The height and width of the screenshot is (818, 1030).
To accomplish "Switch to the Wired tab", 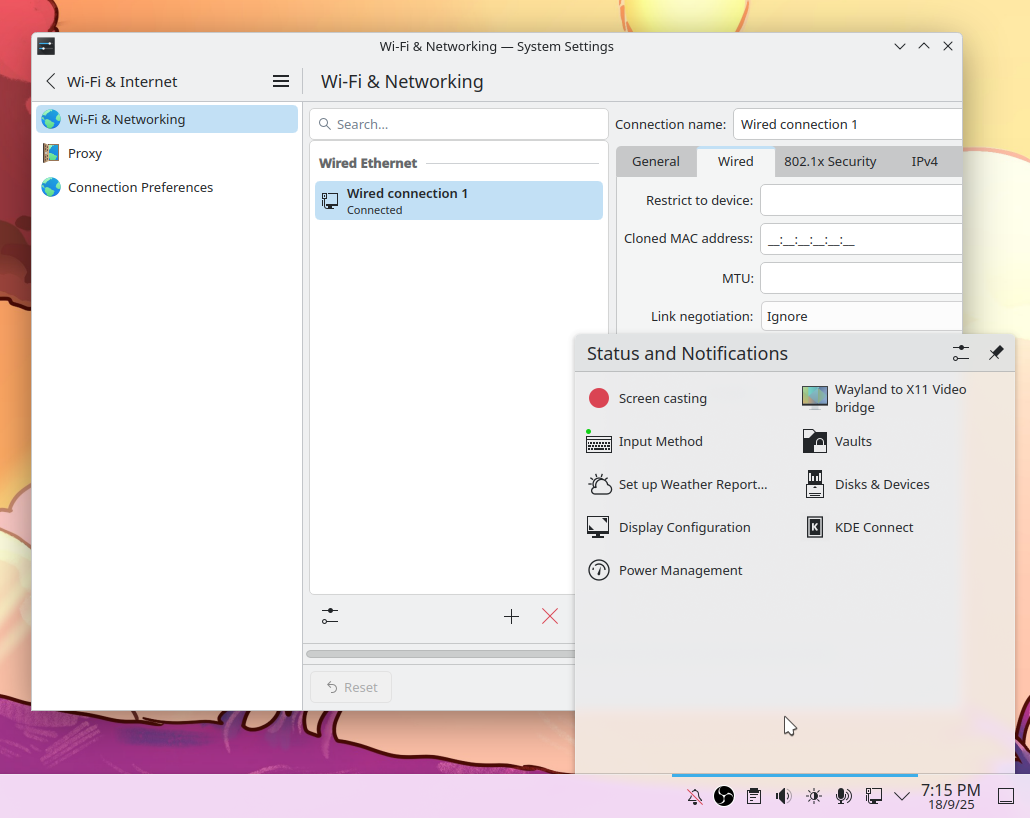I will click(x=735, y=162).
